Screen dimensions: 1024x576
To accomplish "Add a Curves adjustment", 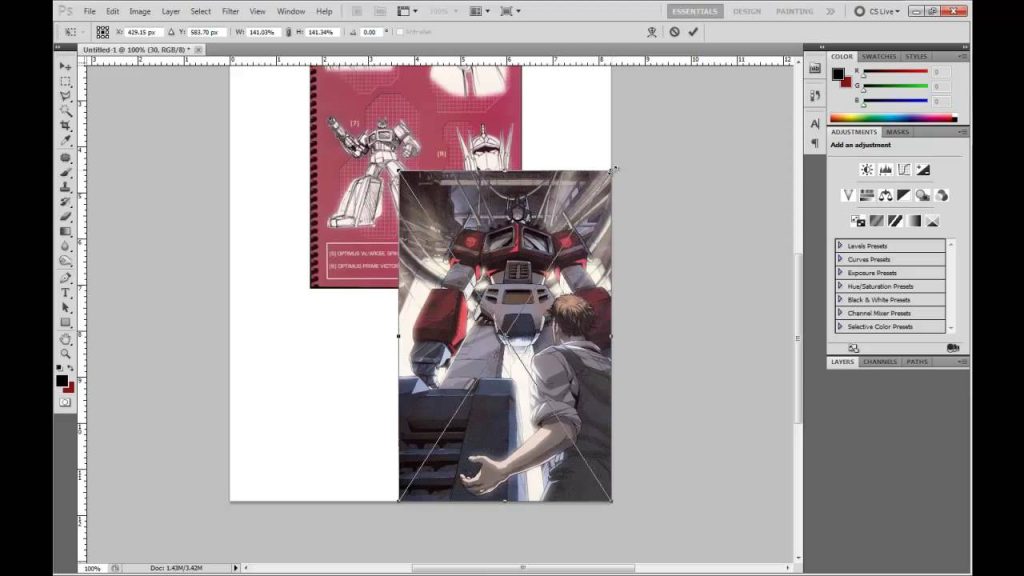I will point(904,170).
